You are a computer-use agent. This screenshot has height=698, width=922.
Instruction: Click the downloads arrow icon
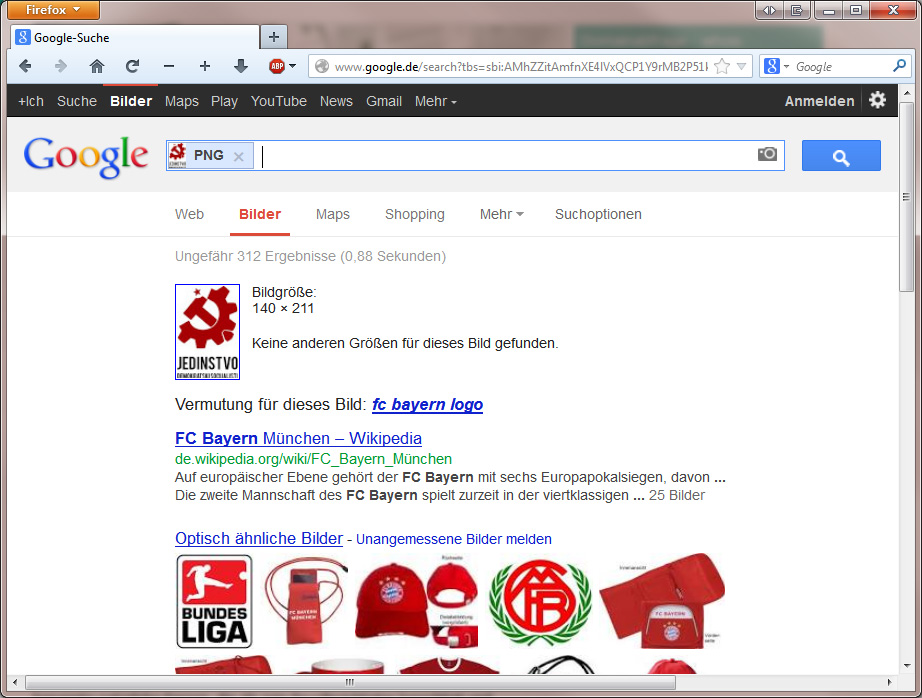point(240,66)
